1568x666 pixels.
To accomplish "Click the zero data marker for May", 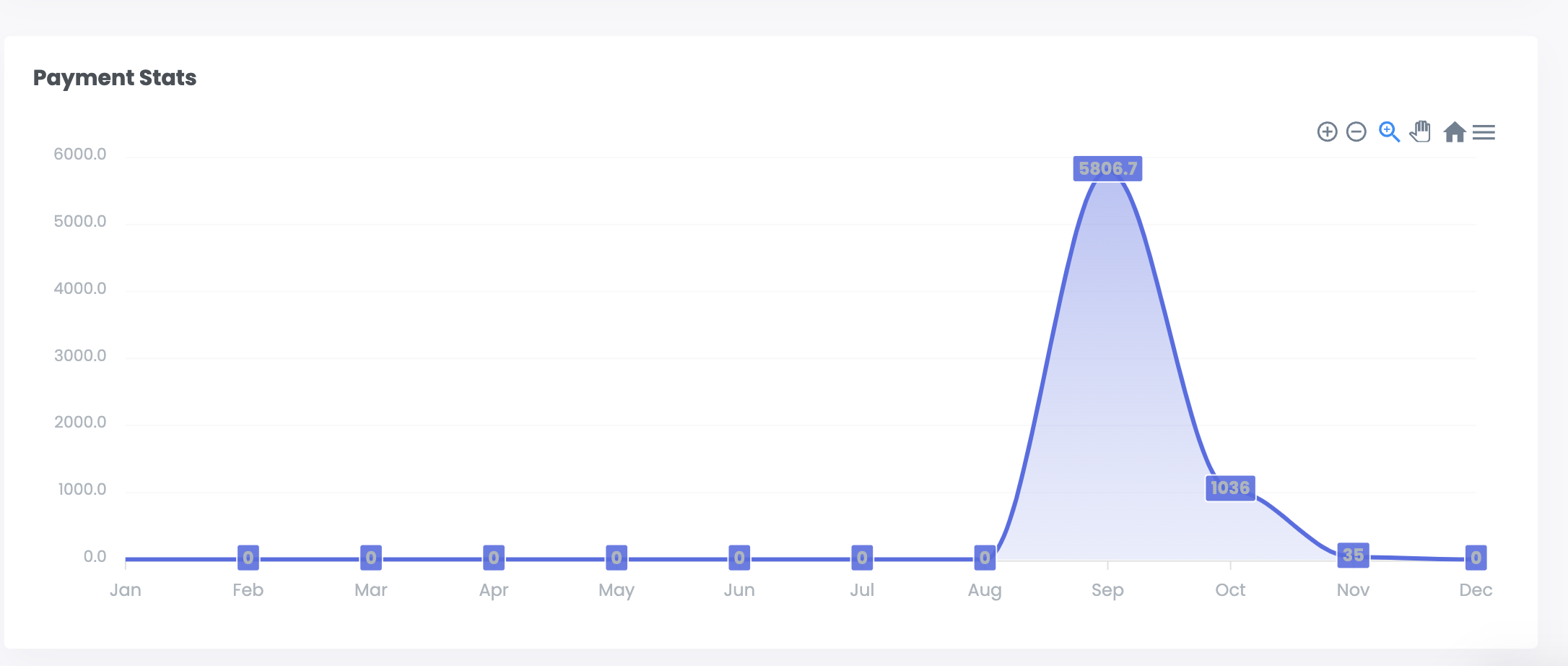I will click(617, 558).
